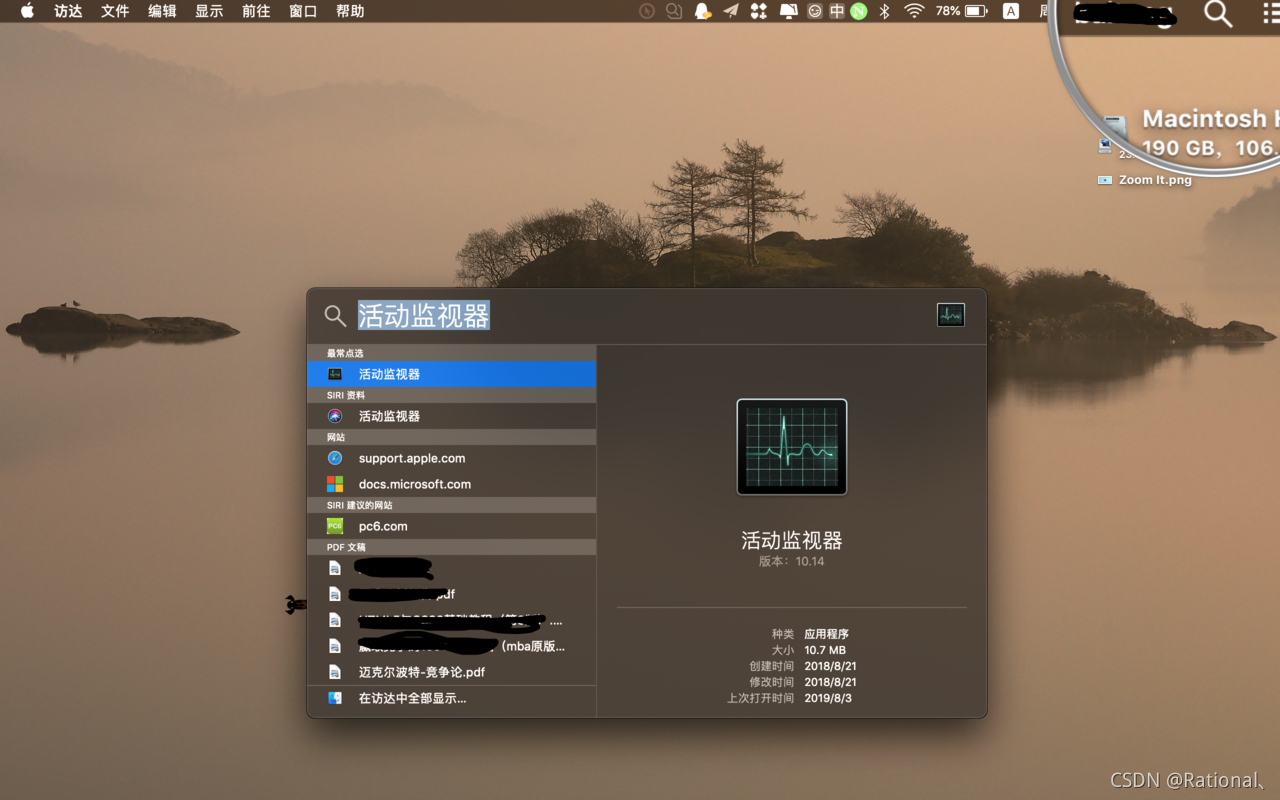
Task: Click the 中 input method icon
Action: [837, 11]
